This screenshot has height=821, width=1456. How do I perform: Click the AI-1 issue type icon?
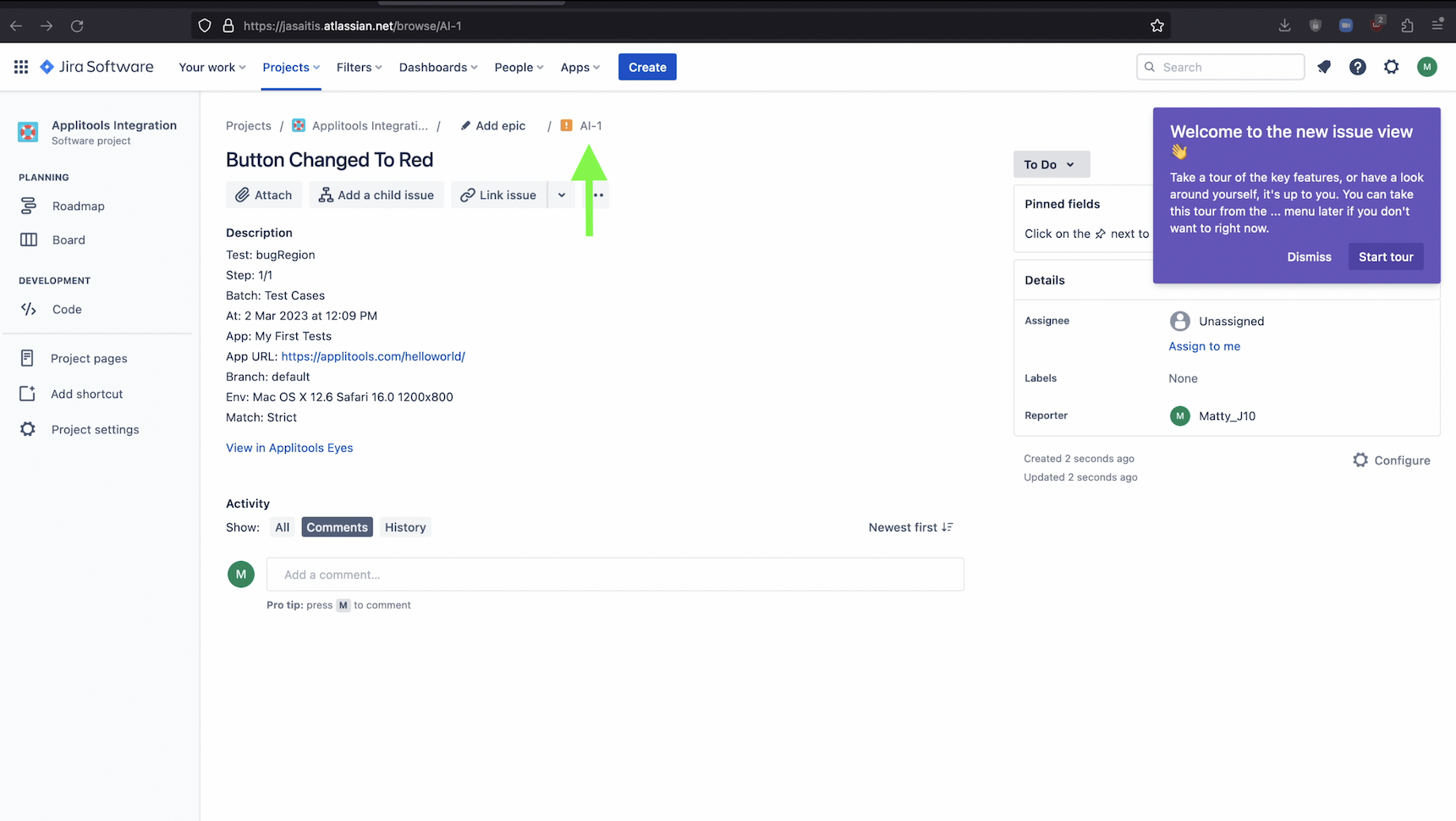567,125
